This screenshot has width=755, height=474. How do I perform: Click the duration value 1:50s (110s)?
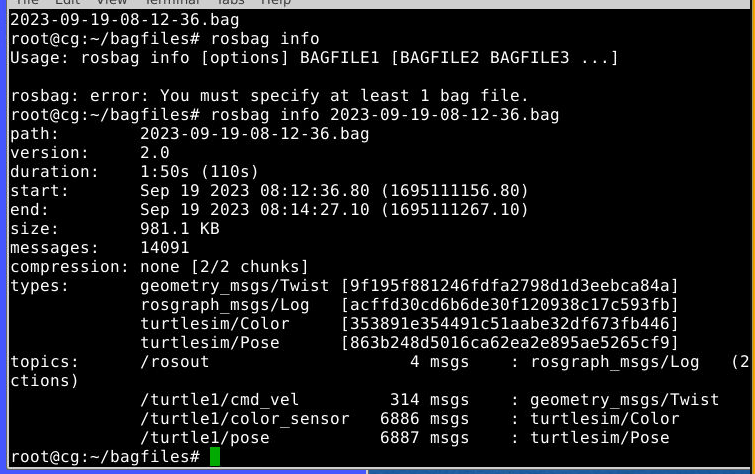click(x=199, y=172)
